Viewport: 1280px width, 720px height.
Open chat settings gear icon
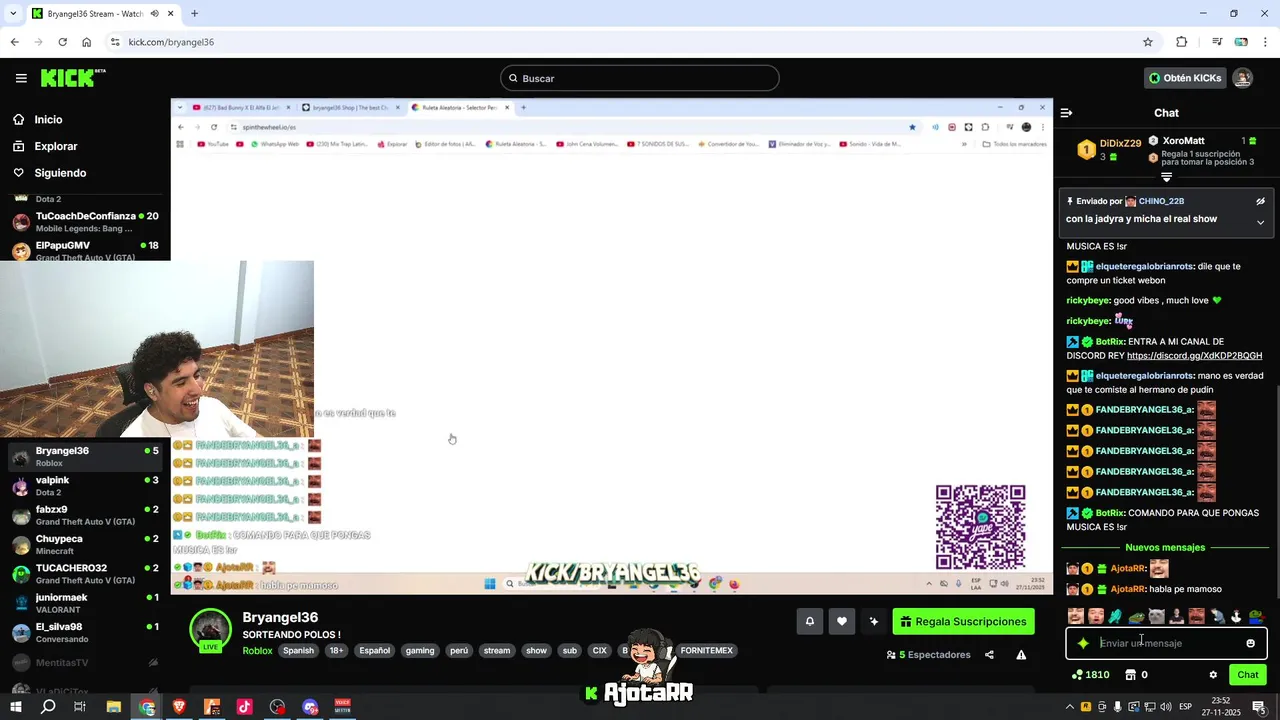tap(1213, 675)
